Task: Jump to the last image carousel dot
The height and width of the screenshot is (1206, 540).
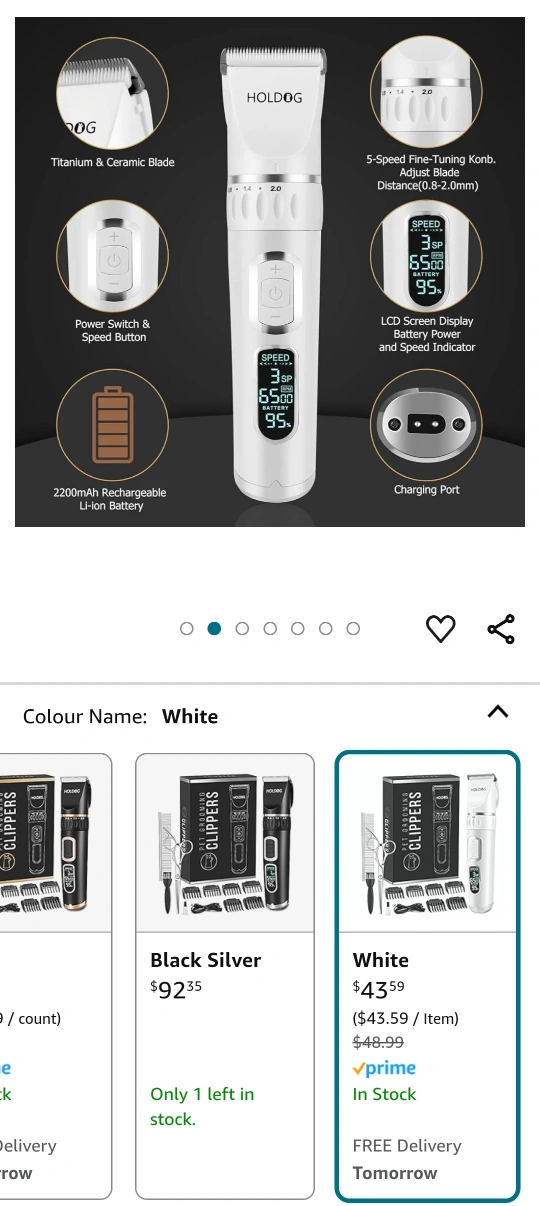Action: pyautogui.click(x=353, y=628)
